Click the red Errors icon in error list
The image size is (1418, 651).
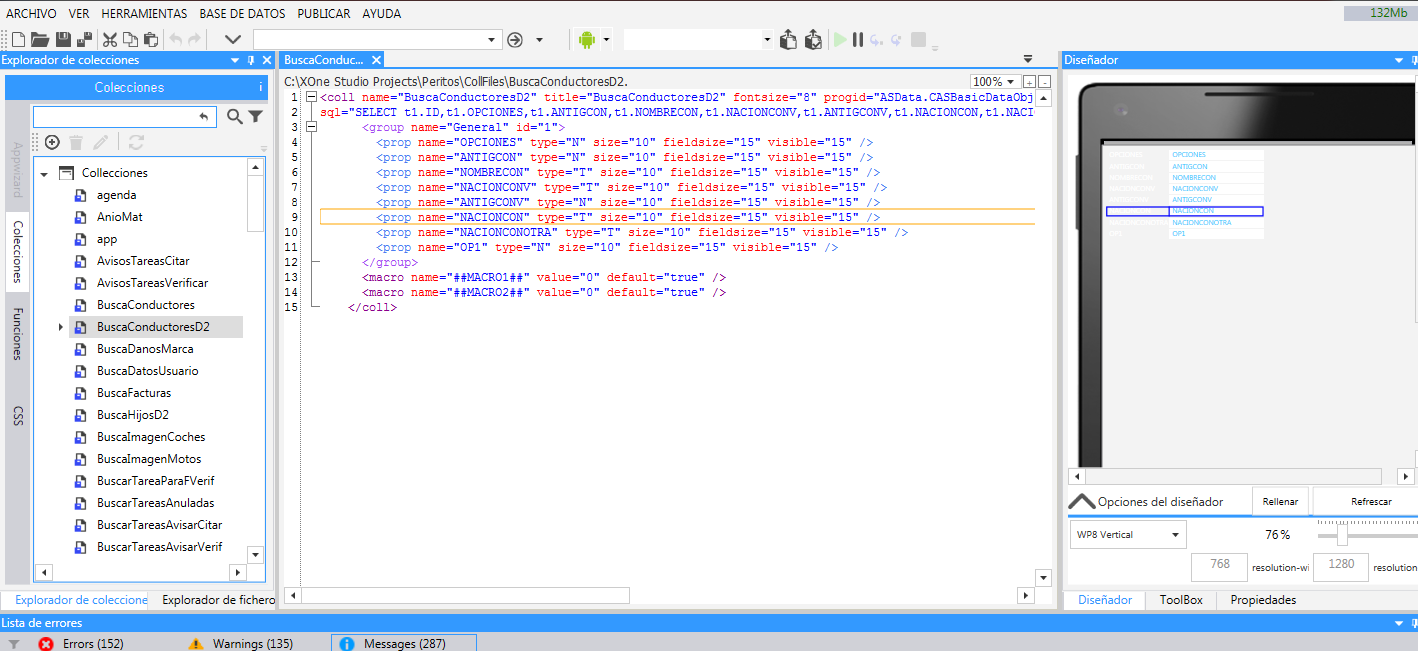point(46,644)
